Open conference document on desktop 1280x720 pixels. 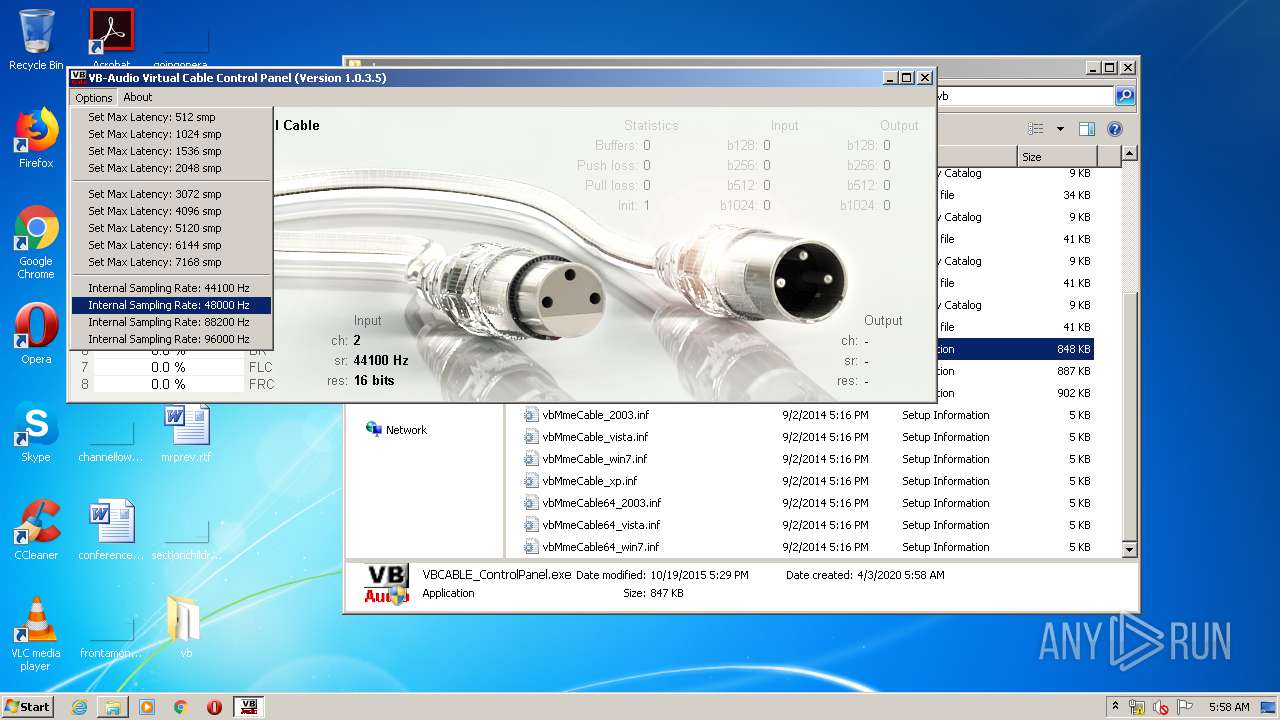coord(111,530)
